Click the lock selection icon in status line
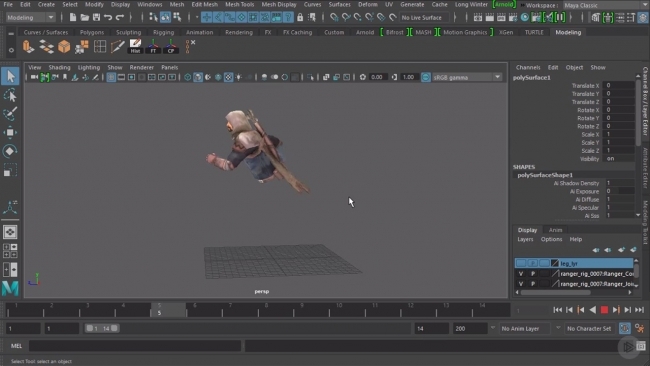The width and height of the screenshot is (650, 366). coord(300,17)
